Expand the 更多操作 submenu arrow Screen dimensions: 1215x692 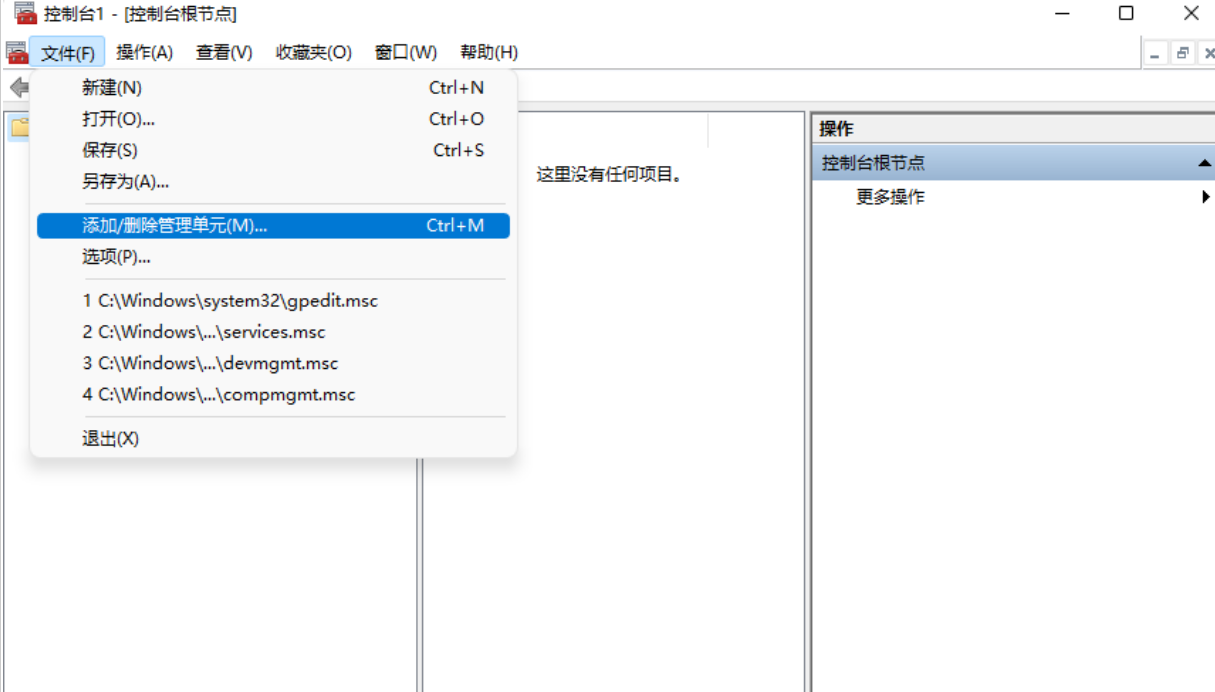pyautogui.click(x=1206, y=197)
